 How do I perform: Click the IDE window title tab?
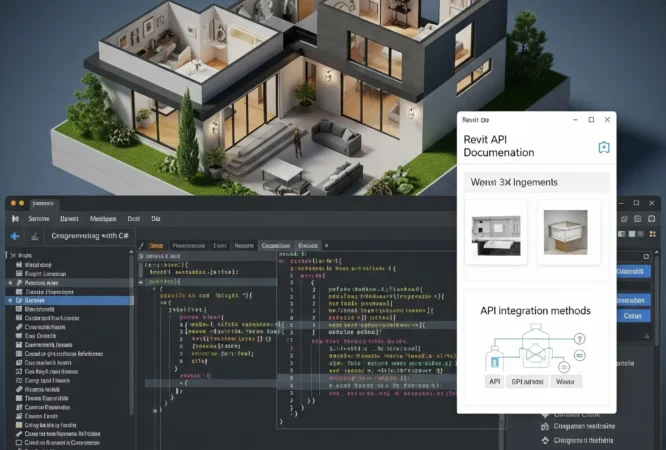click(x=43, y=204)
